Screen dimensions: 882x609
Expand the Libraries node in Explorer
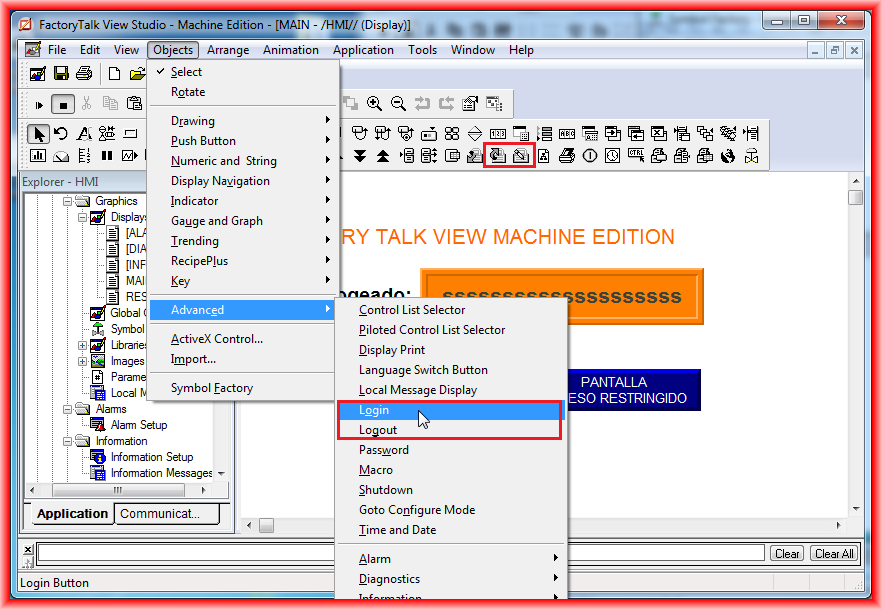tap(83, 345)
